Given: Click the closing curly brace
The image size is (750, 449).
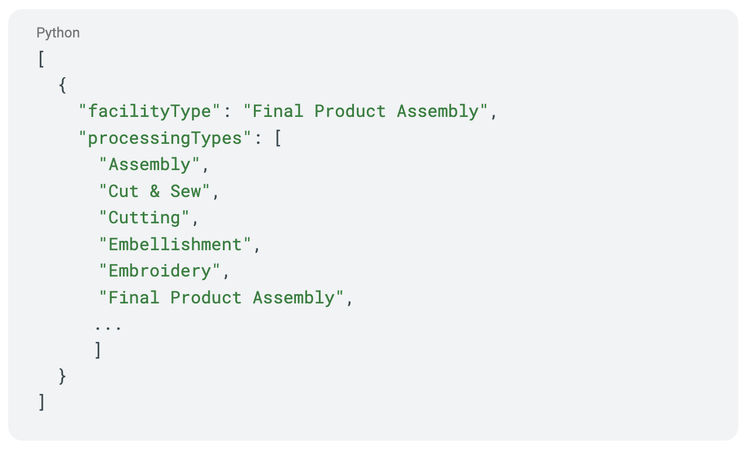Looking at the screenshot, I should click(x=63, y=376).
